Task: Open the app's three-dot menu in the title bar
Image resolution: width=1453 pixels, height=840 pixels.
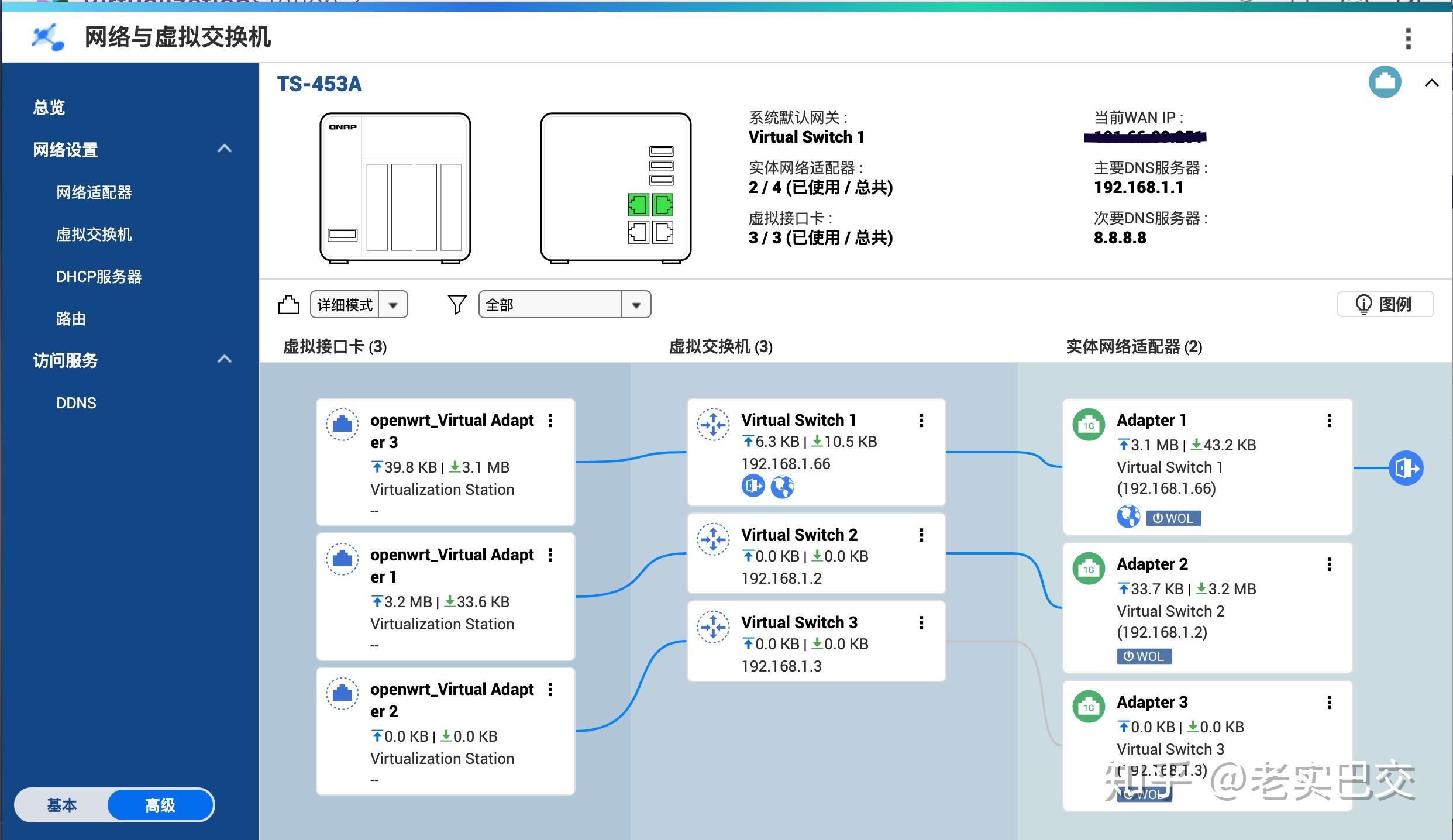Action: click(1408, 39)
